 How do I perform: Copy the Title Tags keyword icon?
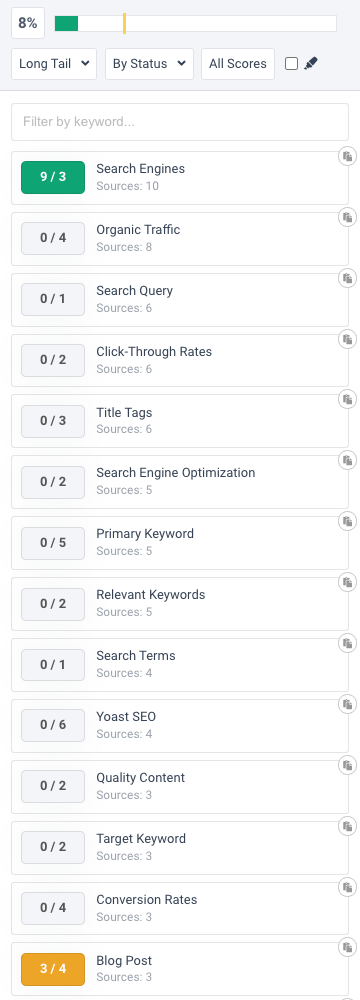(347, 400)
